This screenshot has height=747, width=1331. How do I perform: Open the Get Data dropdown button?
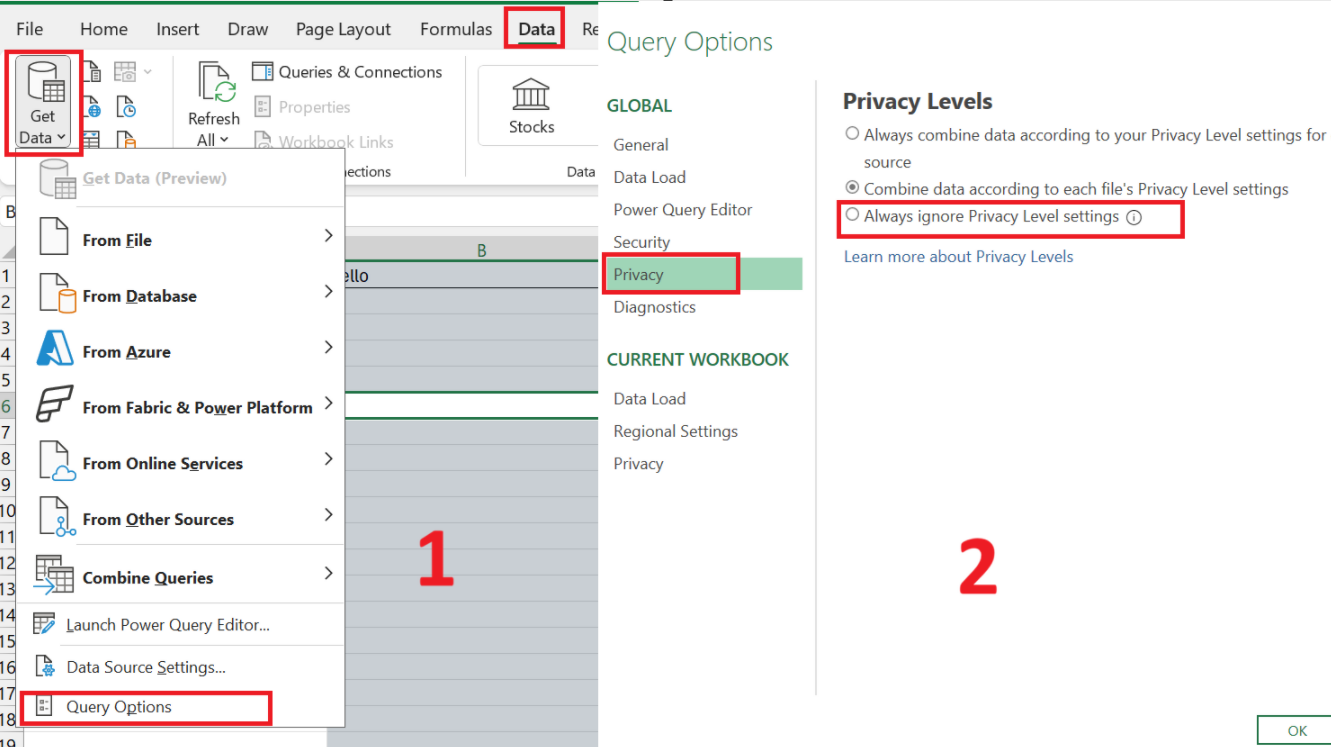[x=43, y=104]
